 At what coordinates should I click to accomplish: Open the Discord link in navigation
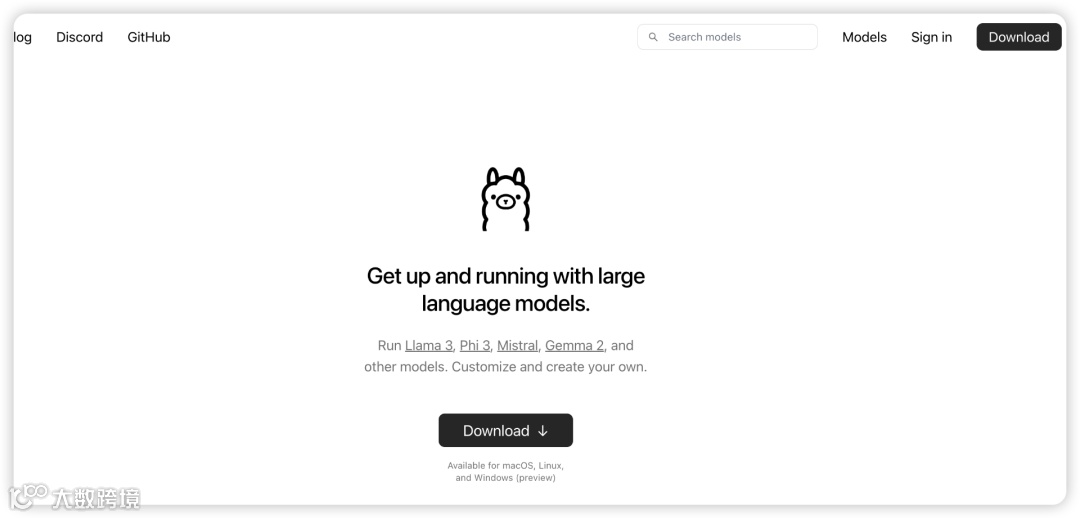(x=80, y=37)
